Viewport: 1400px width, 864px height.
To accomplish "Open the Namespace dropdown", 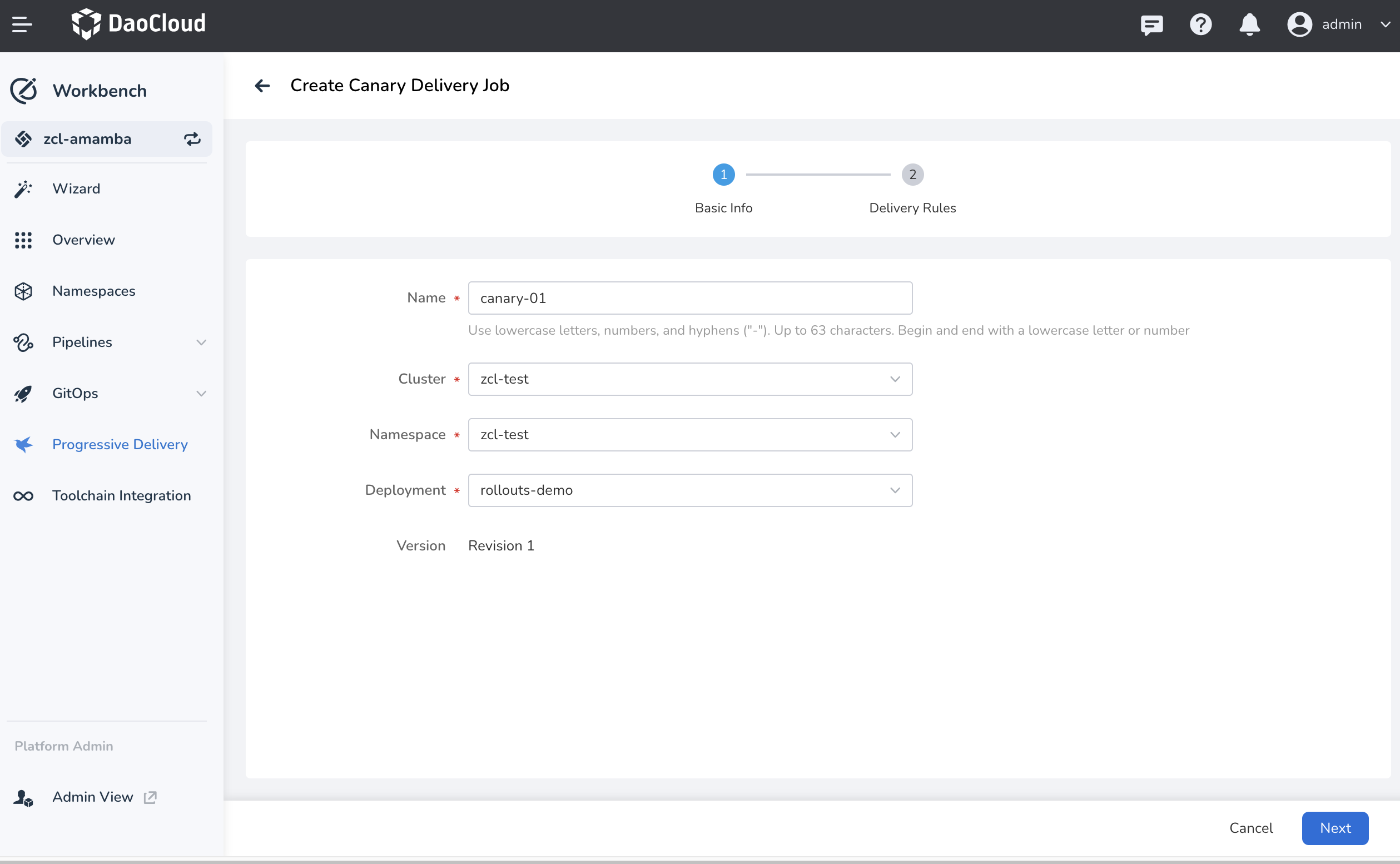I will coord(690,435).
